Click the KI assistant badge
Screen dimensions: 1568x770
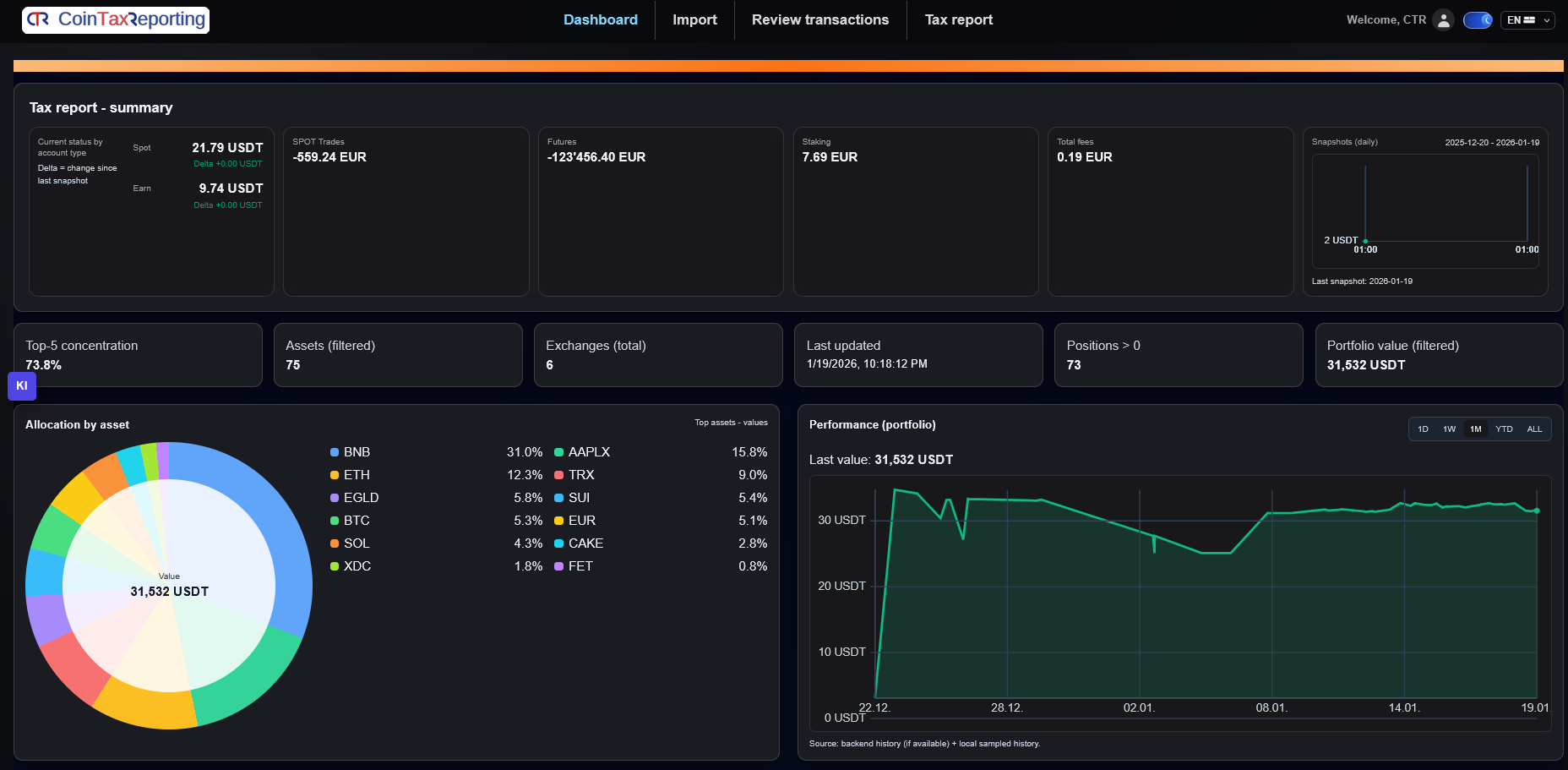pyautogui.click(x=22, y=385)
